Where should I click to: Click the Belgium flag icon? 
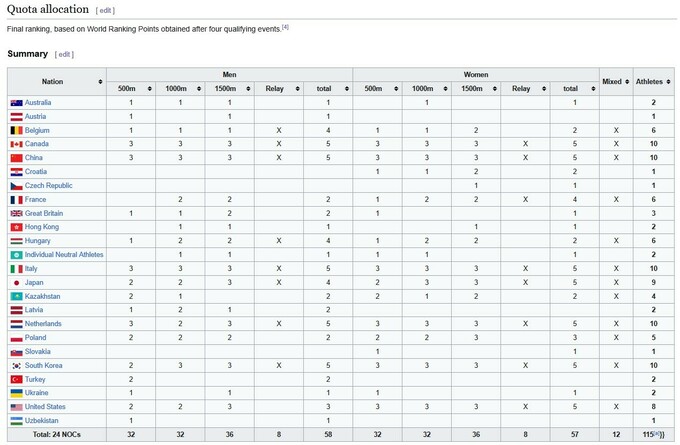point(16,130)
